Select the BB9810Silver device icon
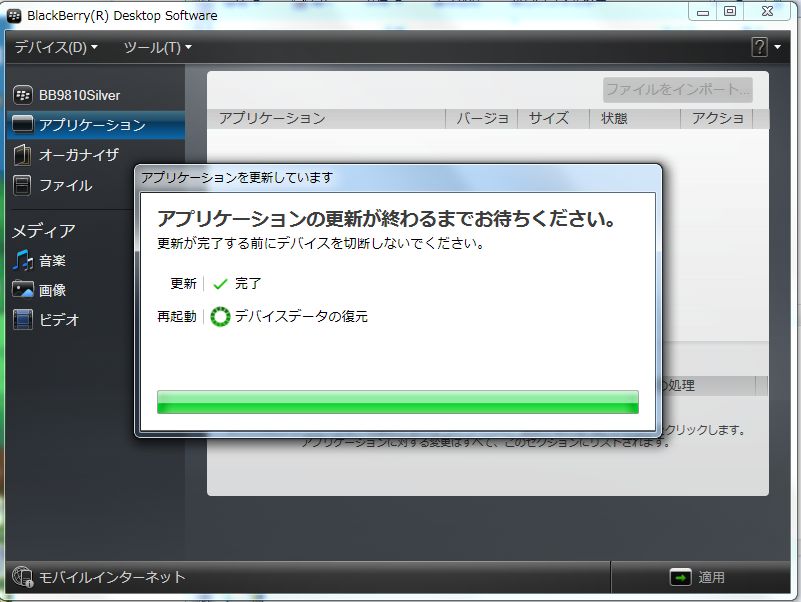Image resolution: width=801 pixels, height=602 pixels. pos(22,95)
